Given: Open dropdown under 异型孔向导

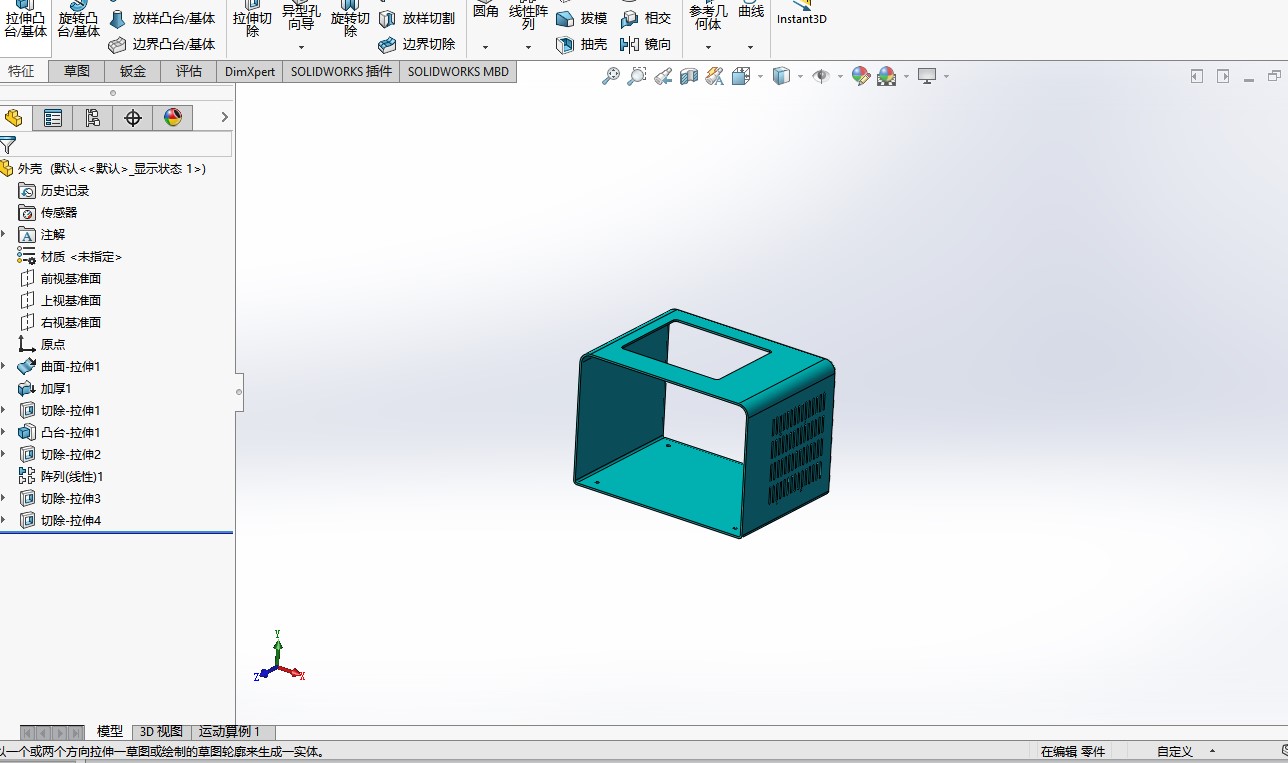Looking at the screenshot, I should pyautogui.click(x=301, y=47).
